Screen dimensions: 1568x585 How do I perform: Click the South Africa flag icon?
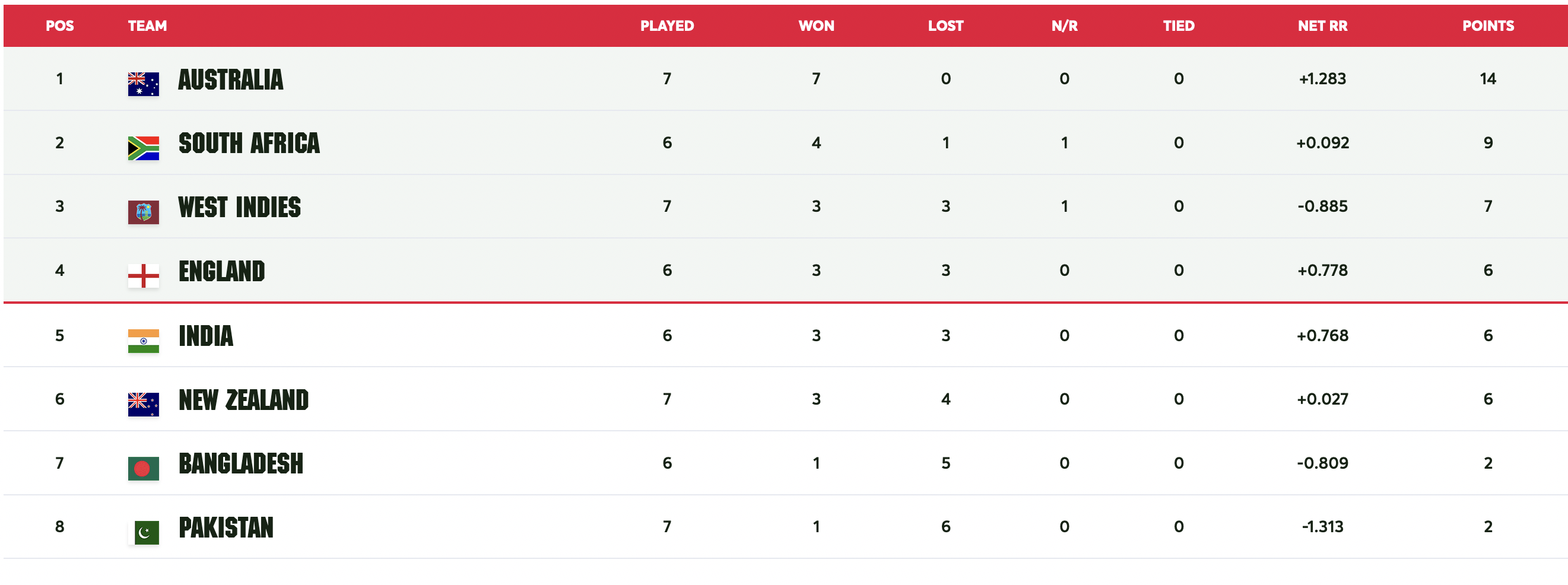(143, 148)
